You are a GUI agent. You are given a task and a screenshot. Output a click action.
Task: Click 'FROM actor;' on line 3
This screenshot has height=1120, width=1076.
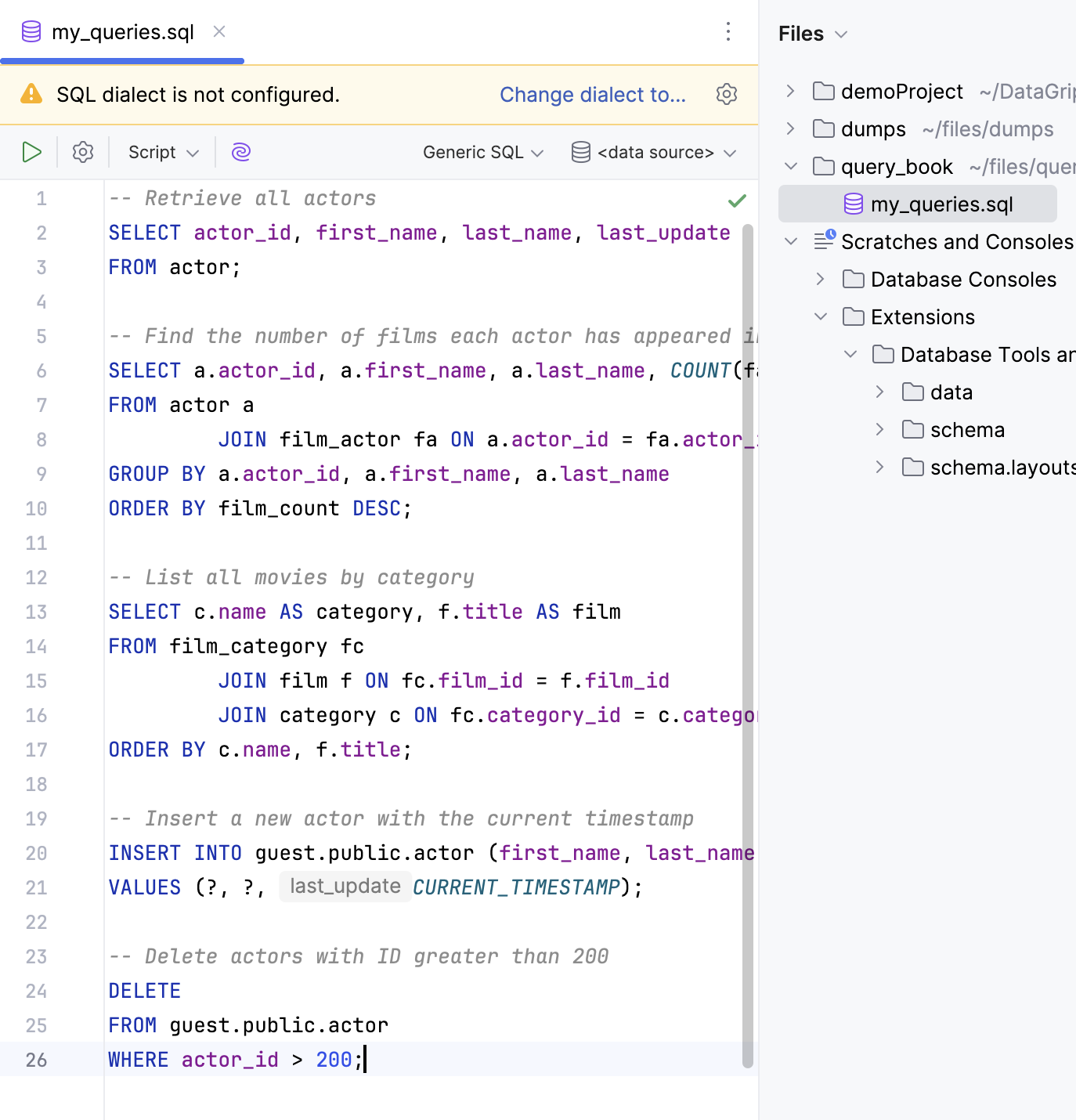coord(175,267)
